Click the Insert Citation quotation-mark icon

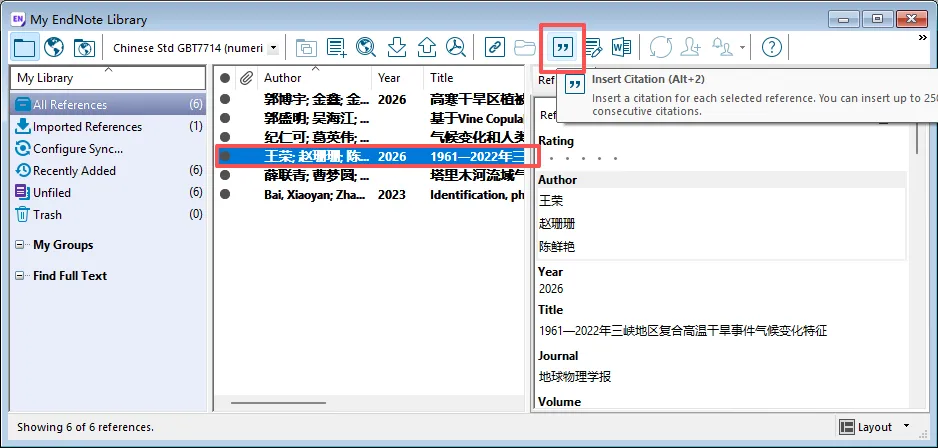point(562,47)
